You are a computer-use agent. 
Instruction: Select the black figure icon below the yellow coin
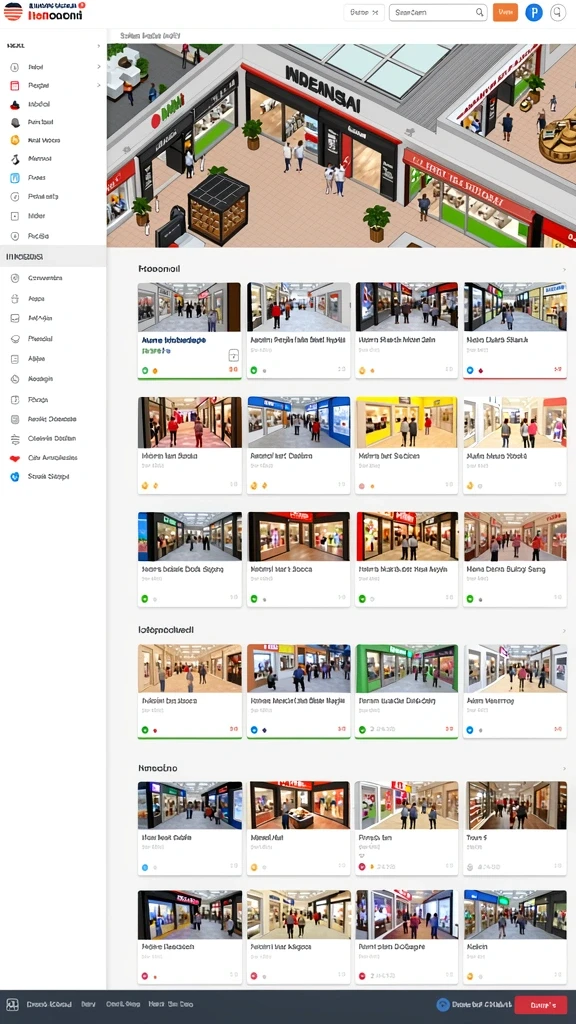pyautogui.click(x=15, y=159)
